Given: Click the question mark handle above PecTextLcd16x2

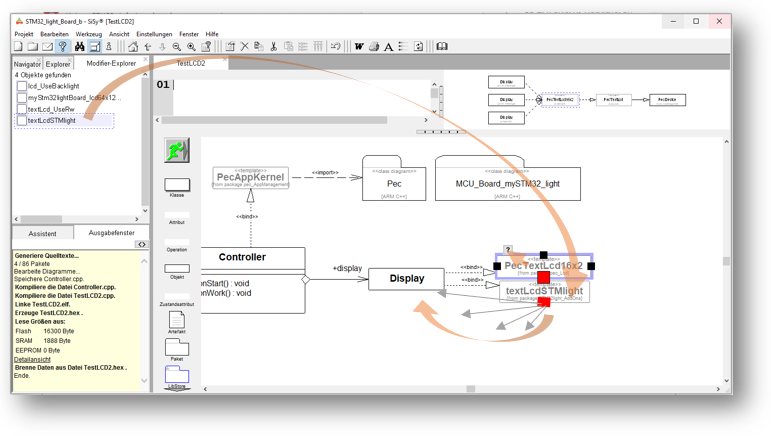Looking at the screenshot, I should tap(508, 250).
